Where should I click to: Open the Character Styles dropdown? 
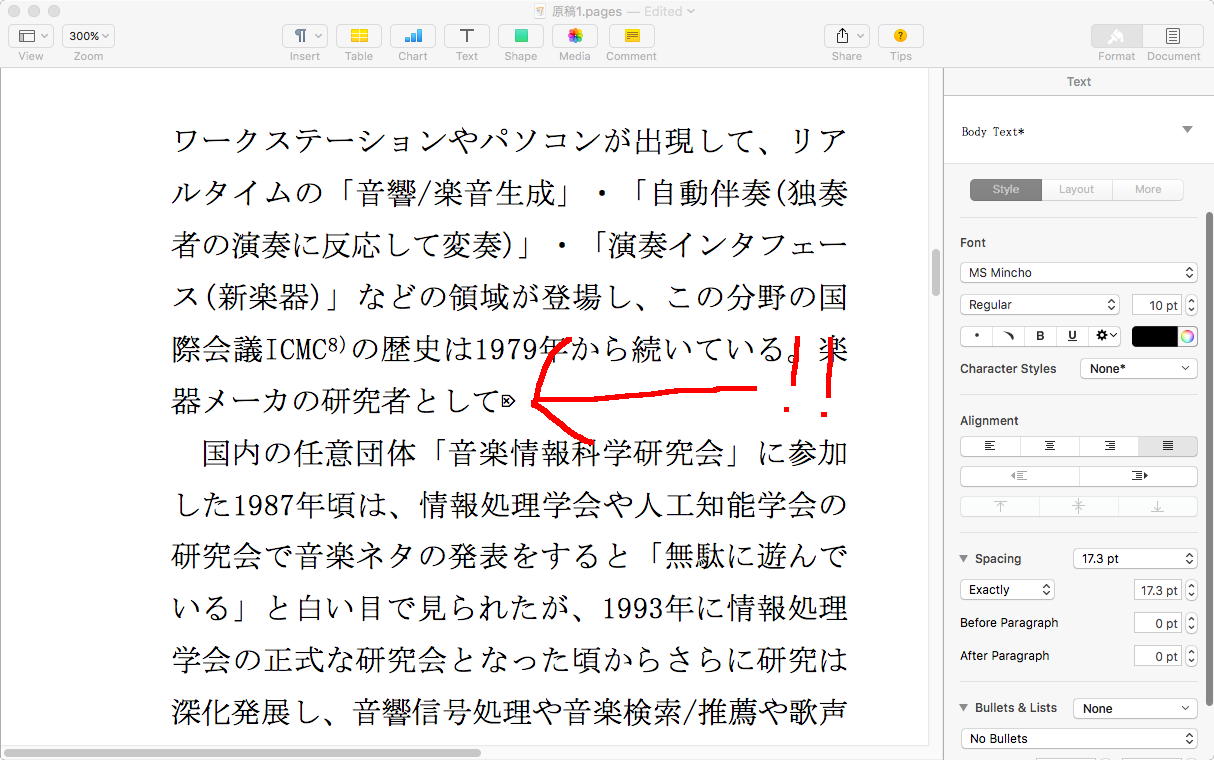pyautogui.click(x=1138, y=369)
